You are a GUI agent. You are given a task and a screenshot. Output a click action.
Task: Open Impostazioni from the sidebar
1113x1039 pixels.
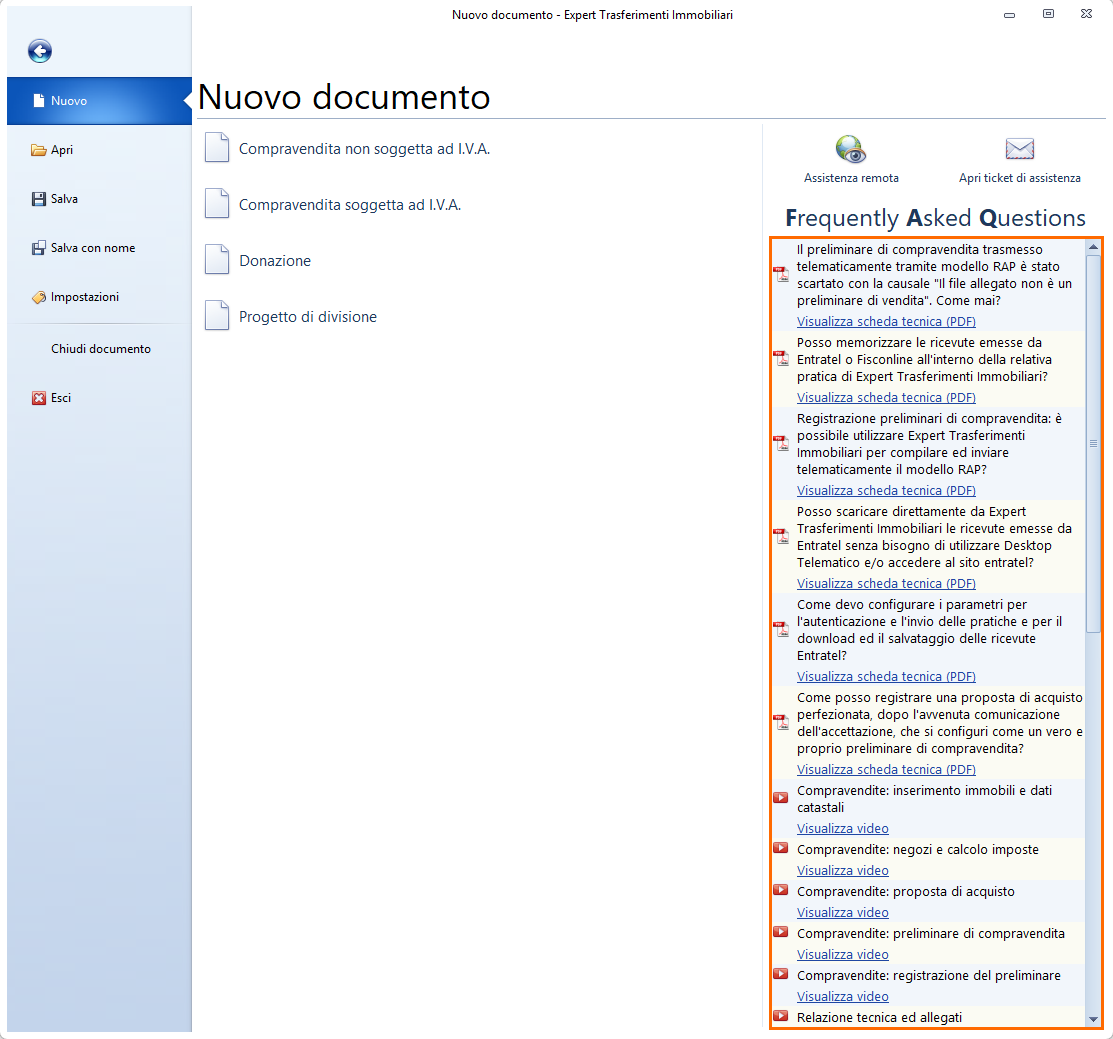(x=84, y=297)
